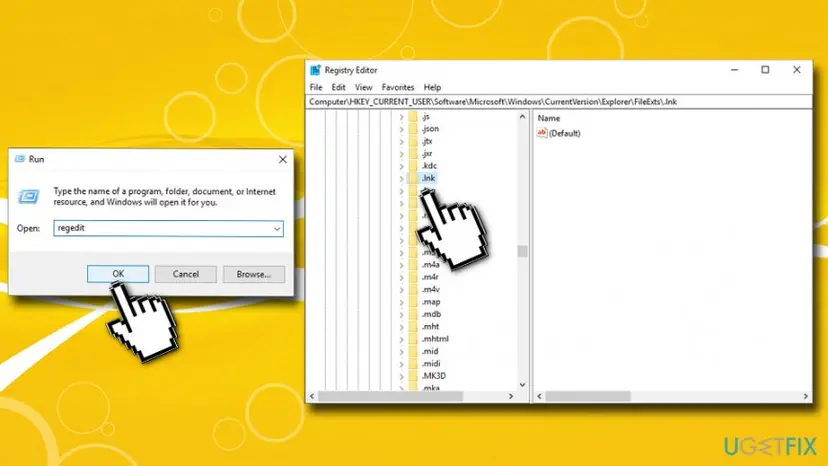Select the .mdb key in the tree
828x466 pixels.
pos(431,314)
